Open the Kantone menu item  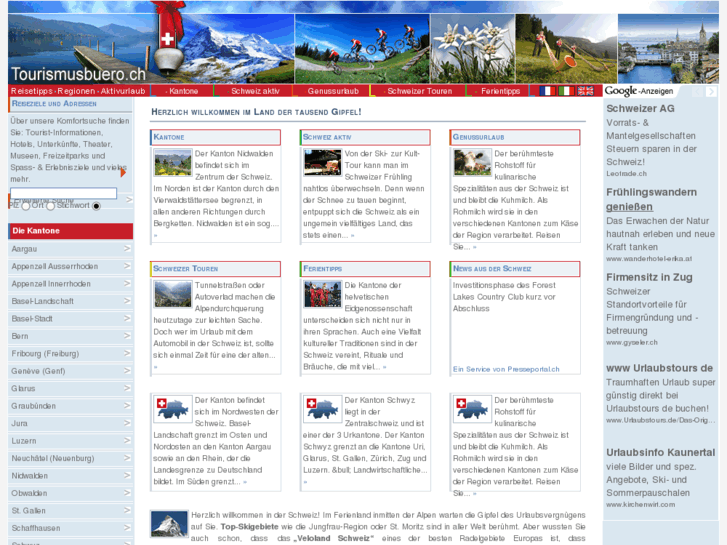(x=183, y=91)
